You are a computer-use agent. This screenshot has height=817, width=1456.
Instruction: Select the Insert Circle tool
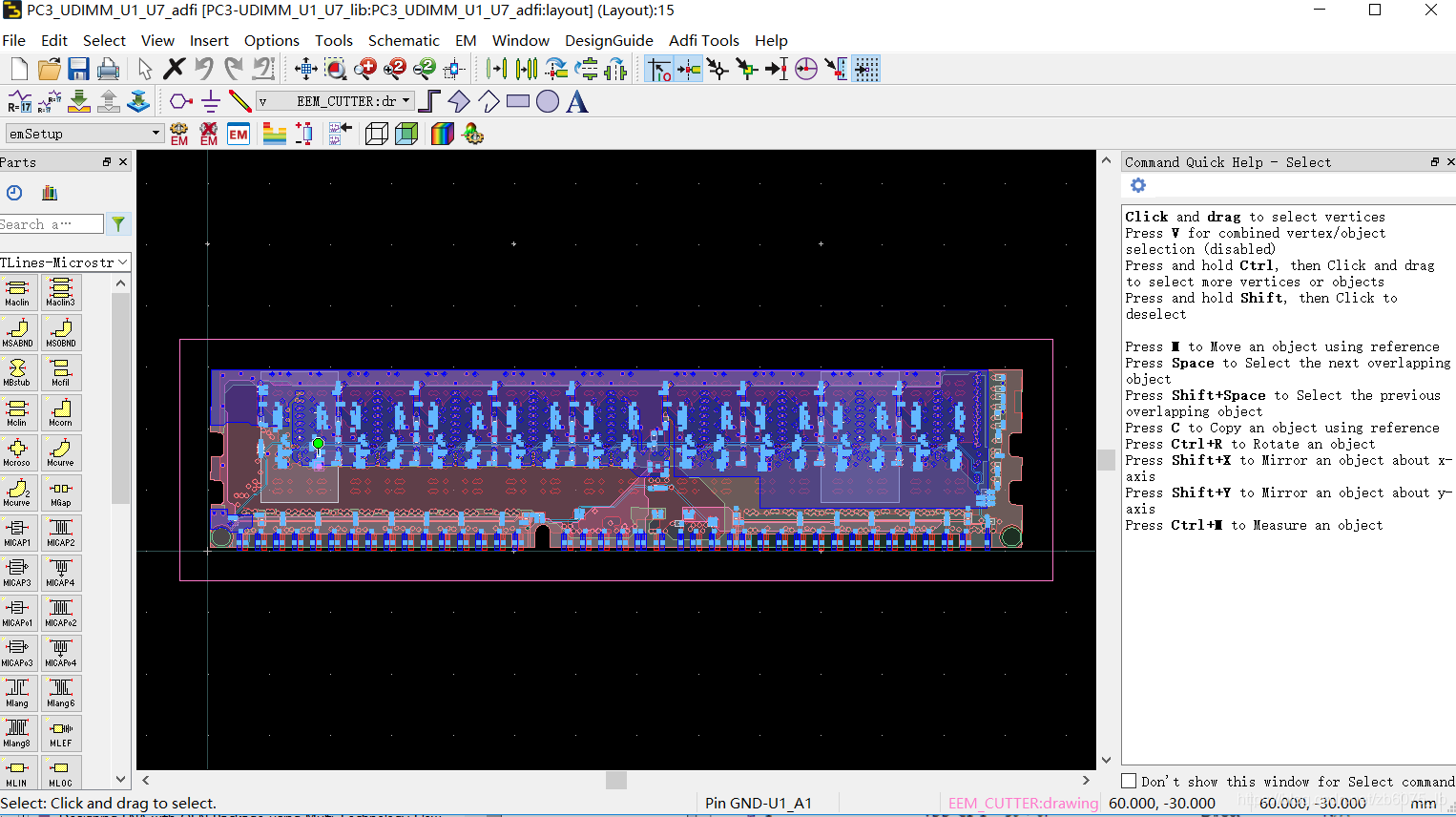(x=548, y=101)
